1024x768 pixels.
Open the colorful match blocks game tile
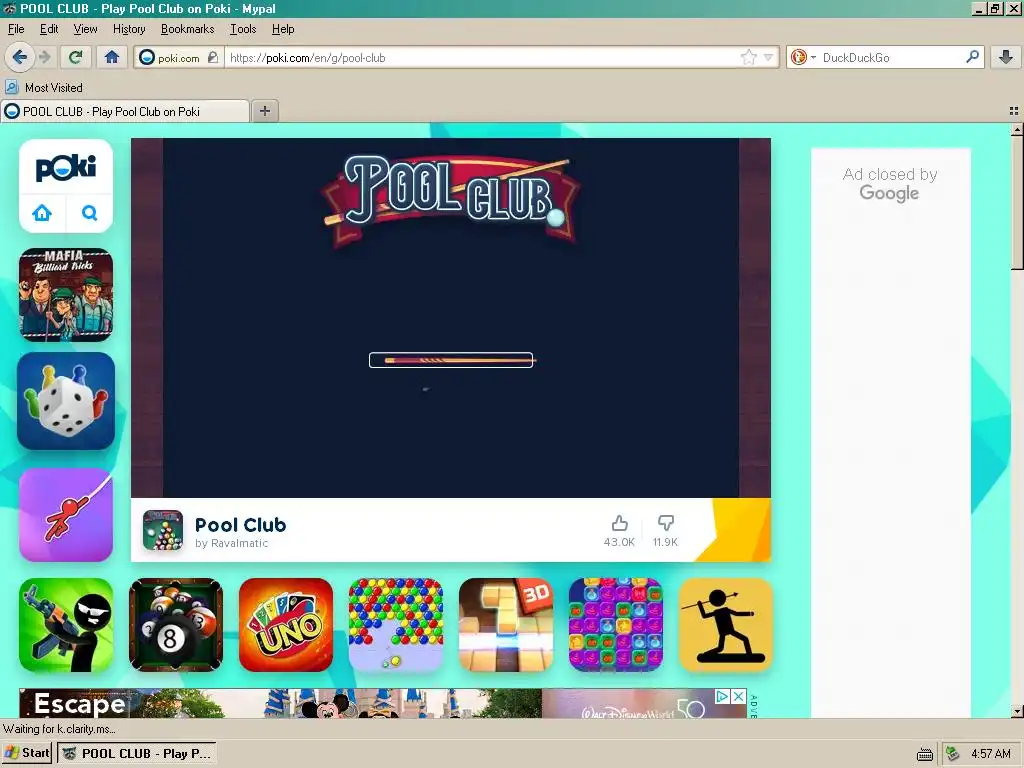pos(616,625)
